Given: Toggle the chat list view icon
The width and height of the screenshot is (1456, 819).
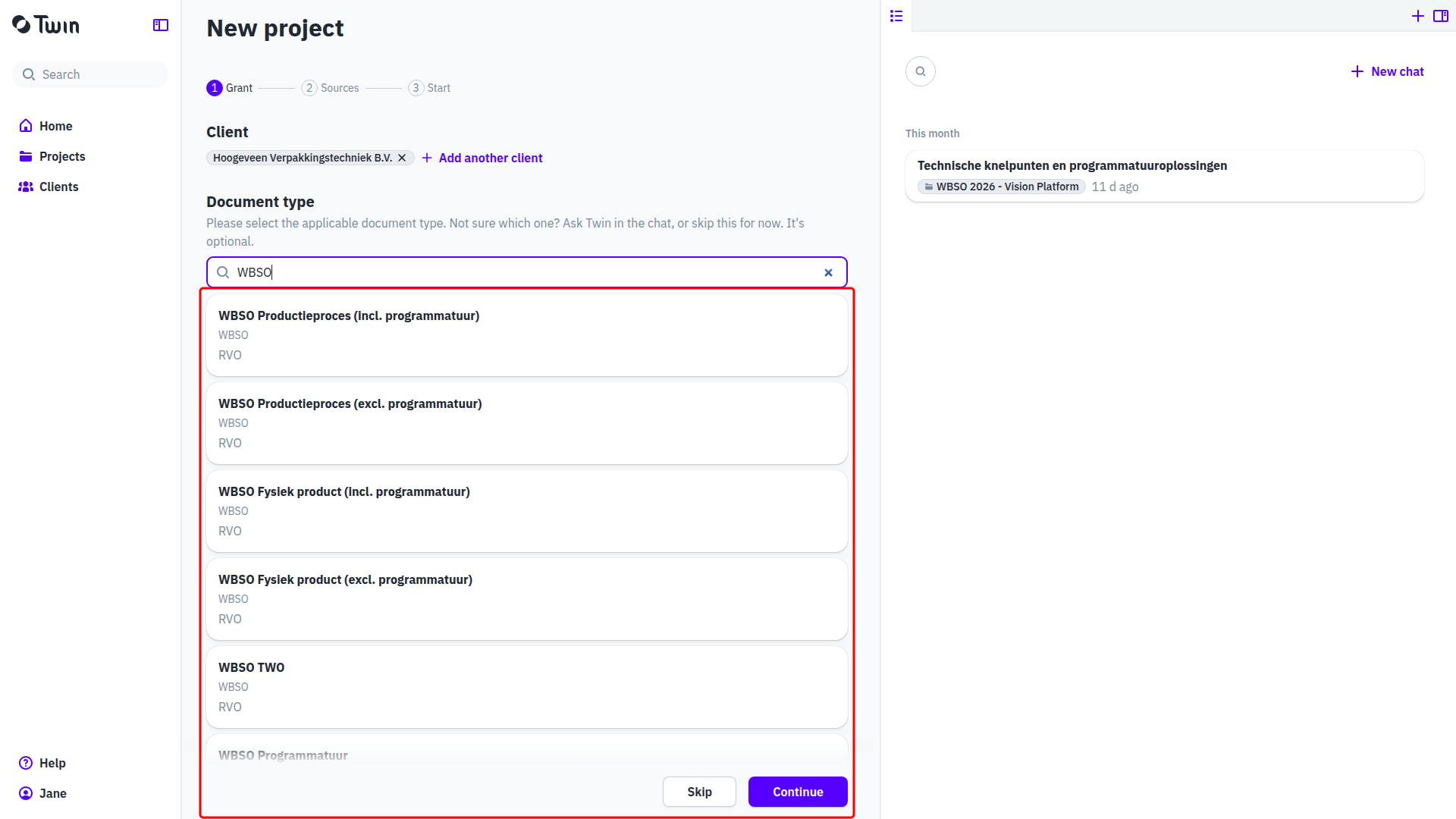Looking at the screenshot, I should tap(896, 16).
